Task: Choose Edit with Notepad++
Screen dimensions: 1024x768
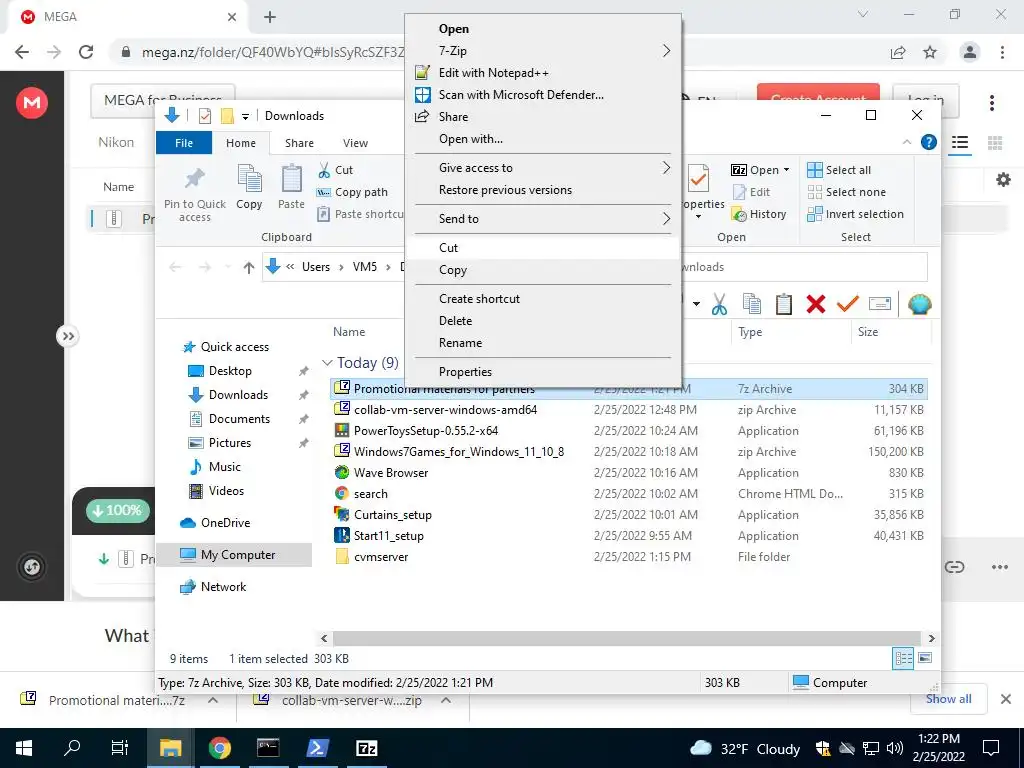Action: 542,73
